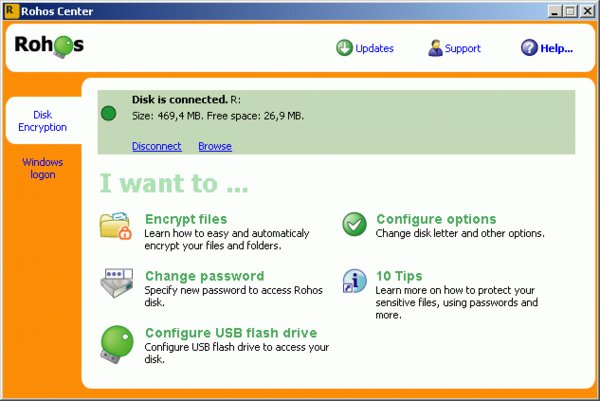
Task: Open the Change password option
Action: (205, 276)
